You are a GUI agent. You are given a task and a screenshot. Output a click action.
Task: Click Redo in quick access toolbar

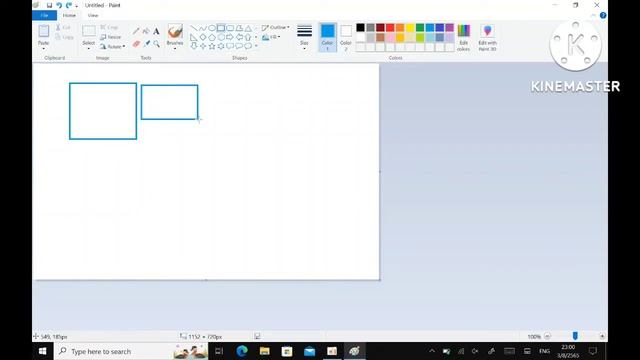pyautogui.click(x=69, y=5)
